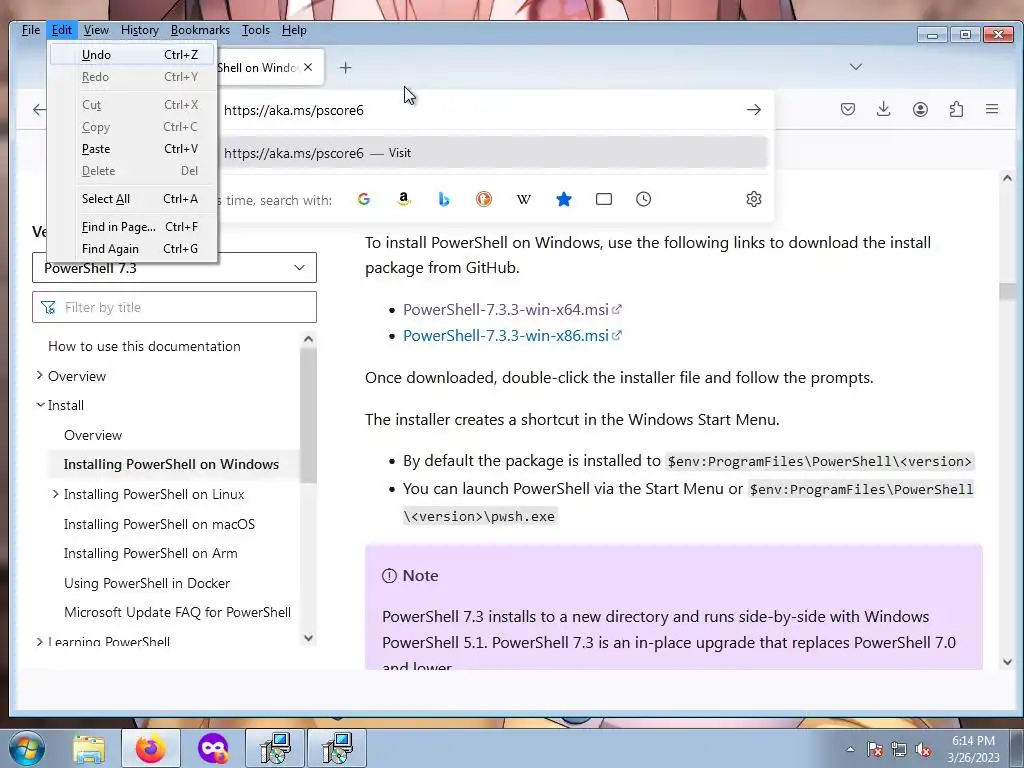Choose Find Again in Edit menu
1024x768 pixels.
click(x=132, y=249)
